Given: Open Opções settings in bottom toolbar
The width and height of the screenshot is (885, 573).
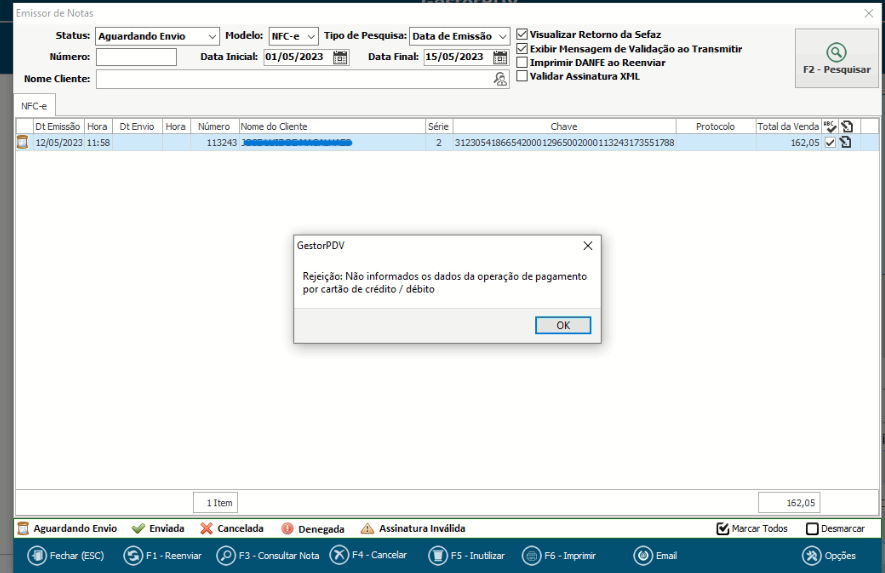Looking at the screenshot, I should (829, 556).
